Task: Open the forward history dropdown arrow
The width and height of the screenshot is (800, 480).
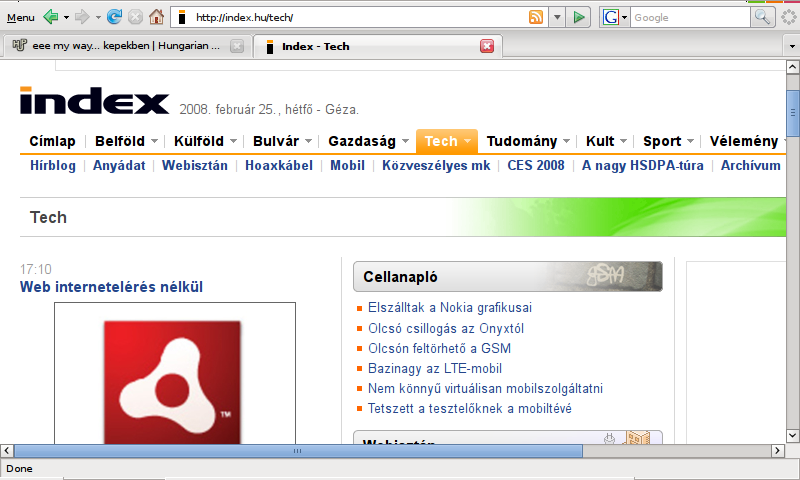Action: click(98, 17)
